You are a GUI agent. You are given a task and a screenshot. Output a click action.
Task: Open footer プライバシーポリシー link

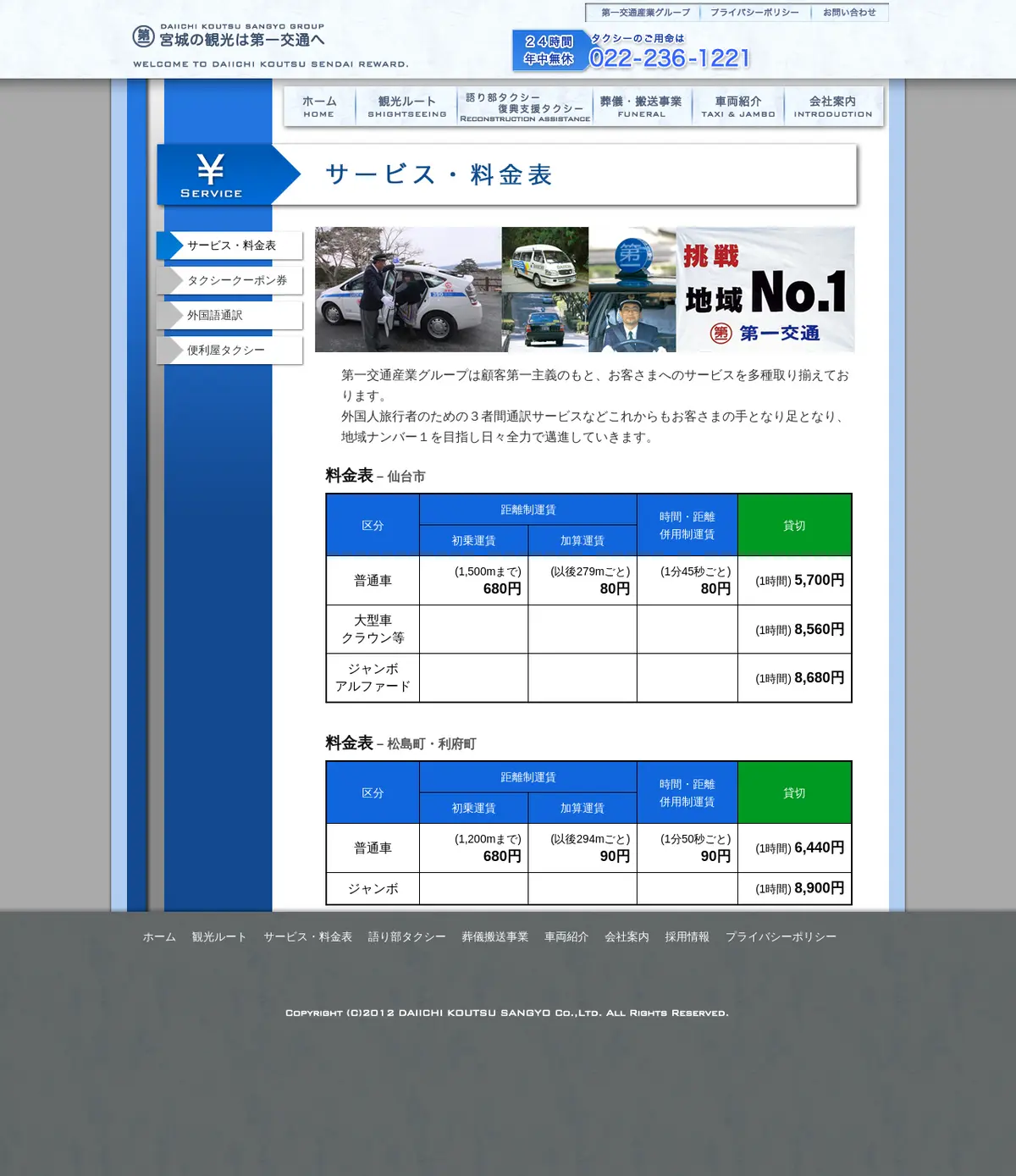point(781,937)
